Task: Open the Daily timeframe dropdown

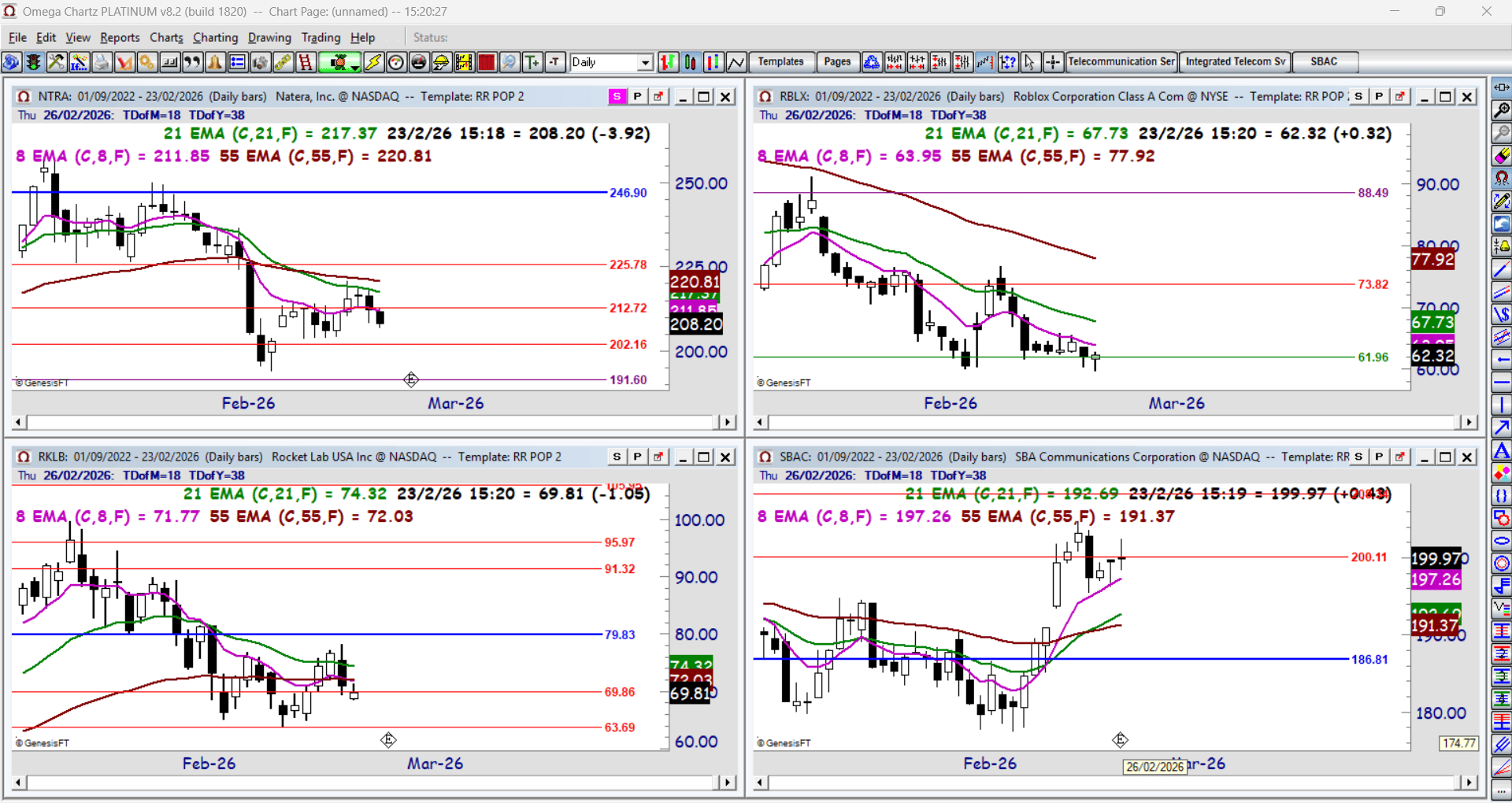Action: pyautogui.click(x=646, y=62)
